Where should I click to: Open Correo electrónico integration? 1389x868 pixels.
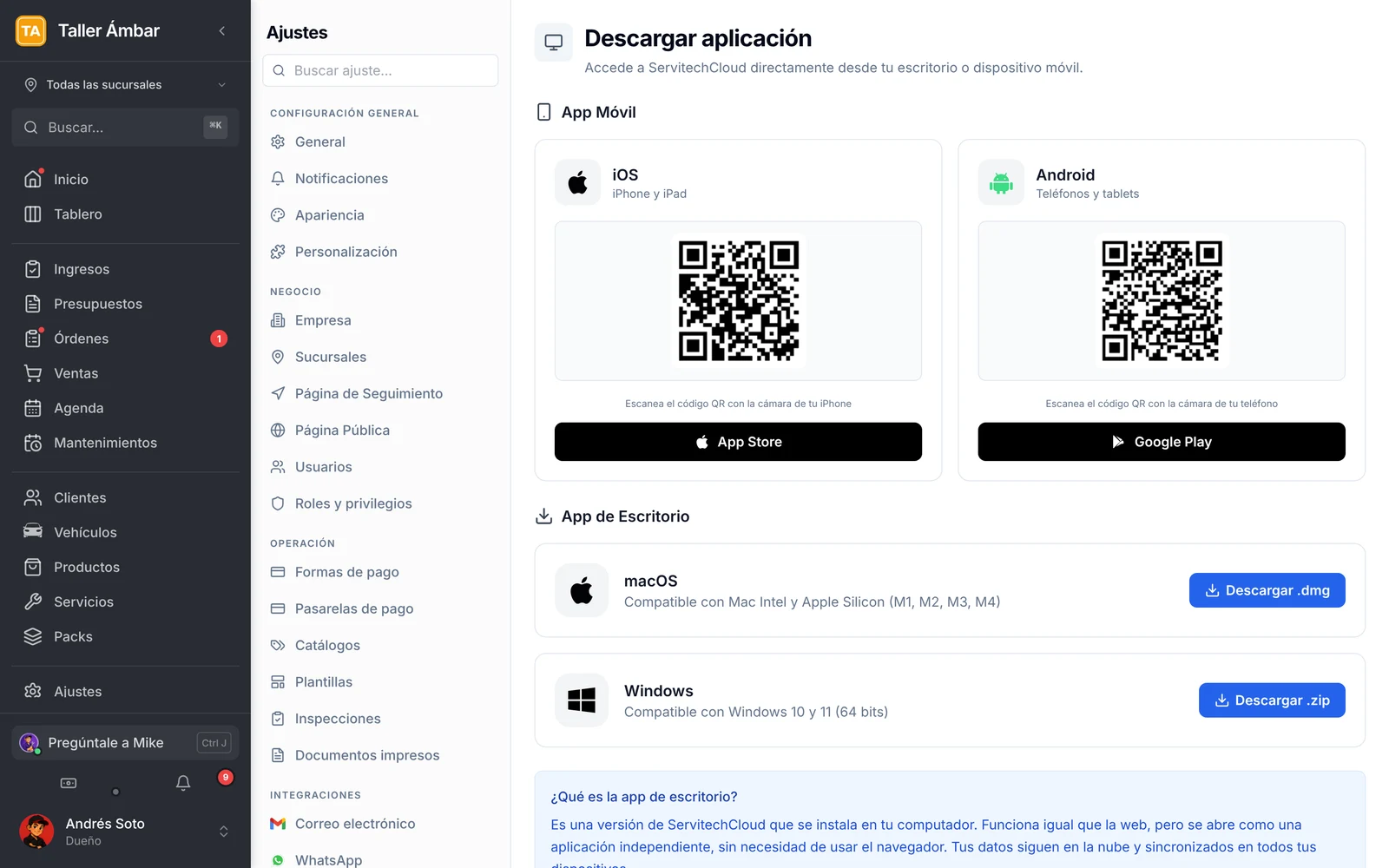pyautogui.click(x=380, y=824)
